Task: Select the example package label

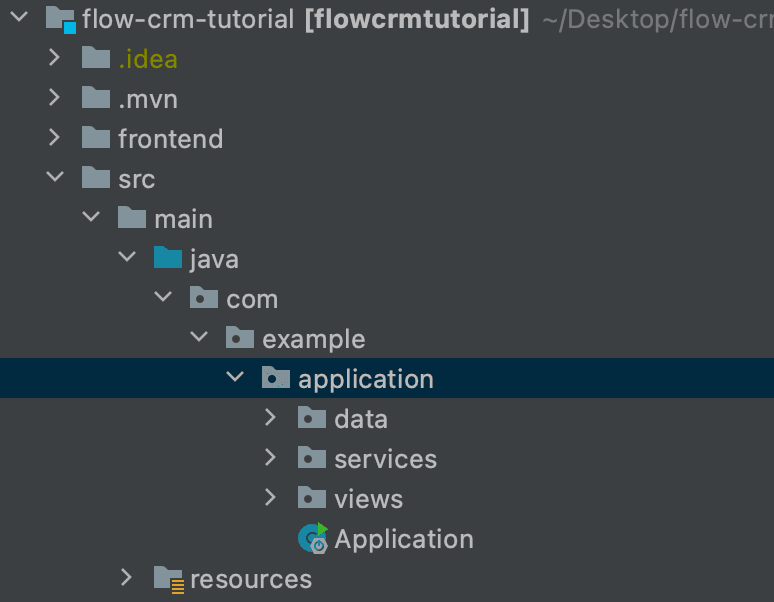Action: tap(313, 339)
